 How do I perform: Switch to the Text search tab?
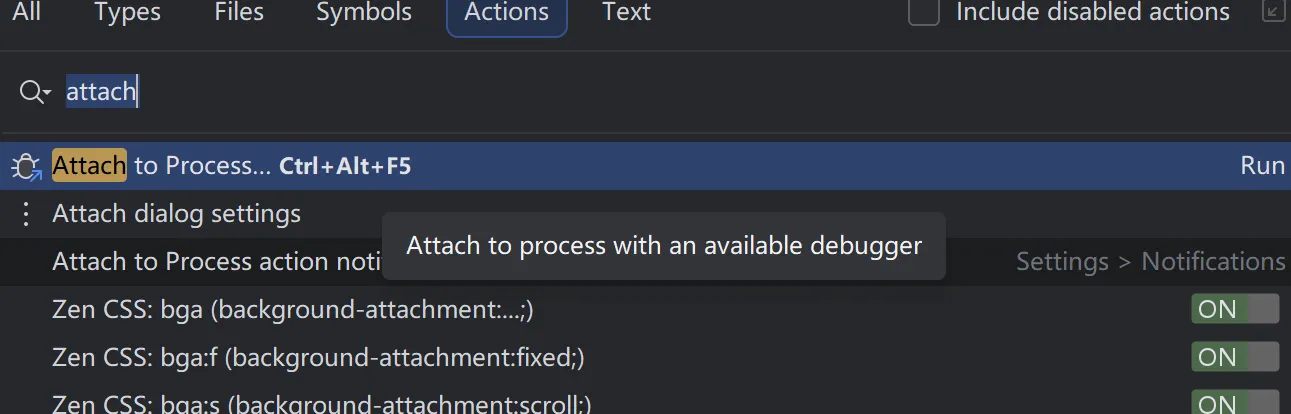click(x=626, y=13)
